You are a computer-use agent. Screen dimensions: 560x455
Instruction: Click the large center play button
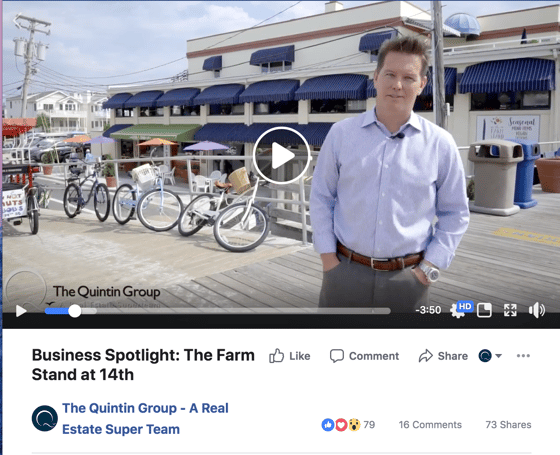click(x=281, y=156)
